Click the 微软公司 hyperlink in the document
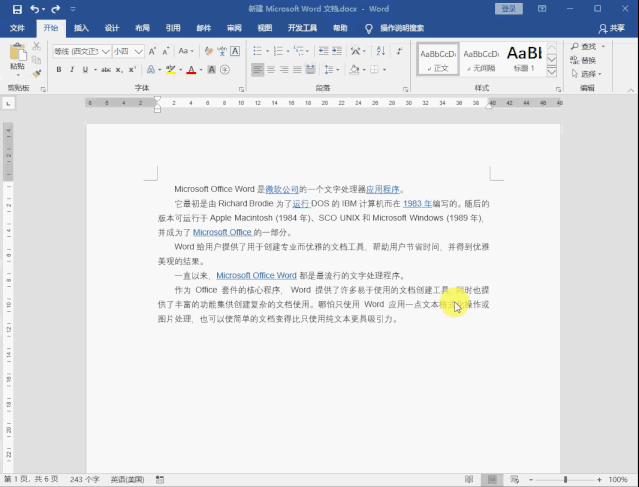 coord(282,188)
